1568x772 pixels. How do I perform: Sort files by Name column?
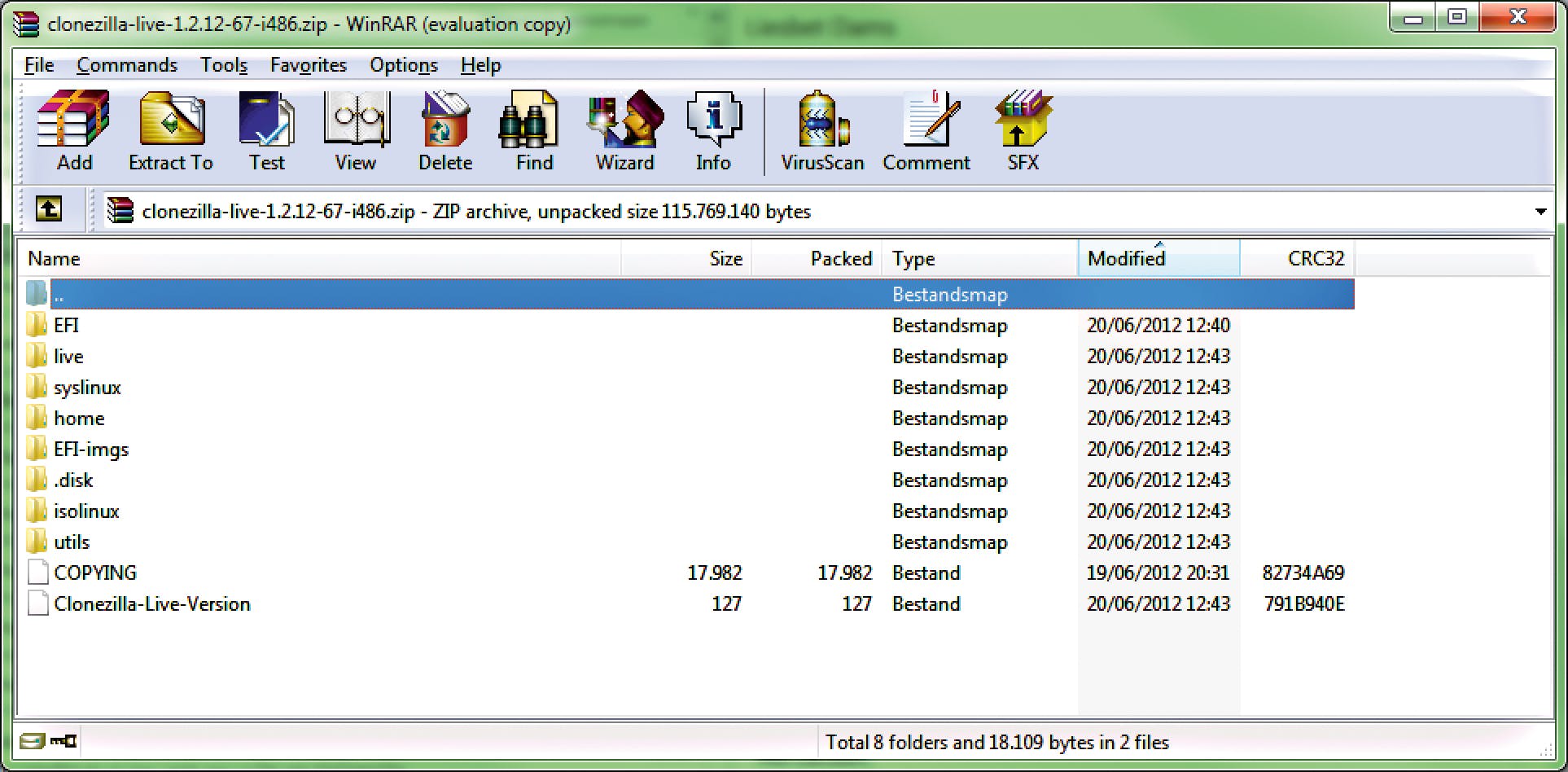pyautogui.click(x=54, y=259)
